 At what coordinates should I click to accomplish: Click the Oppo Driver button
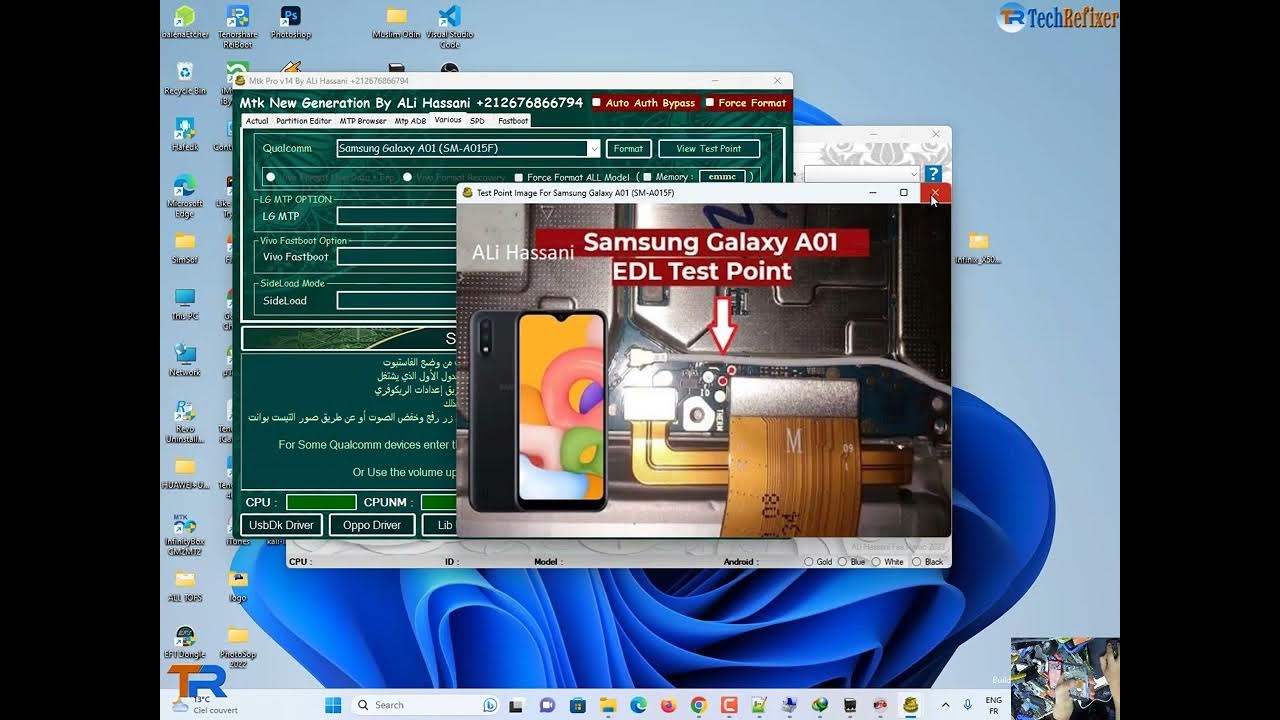372,525
